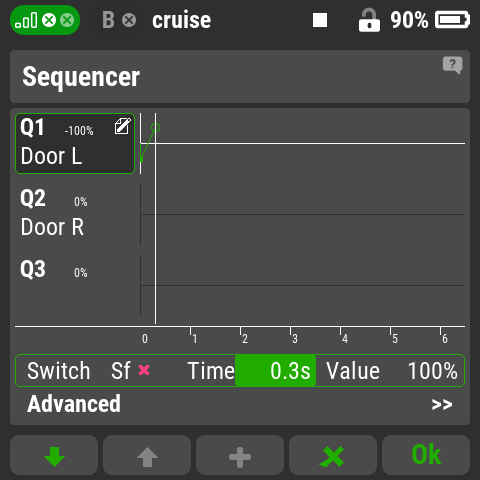The height and width of the screenshot is (480, 480).
Task: Click the green point on Q1 curve
Action: click(x=155, y=128)
